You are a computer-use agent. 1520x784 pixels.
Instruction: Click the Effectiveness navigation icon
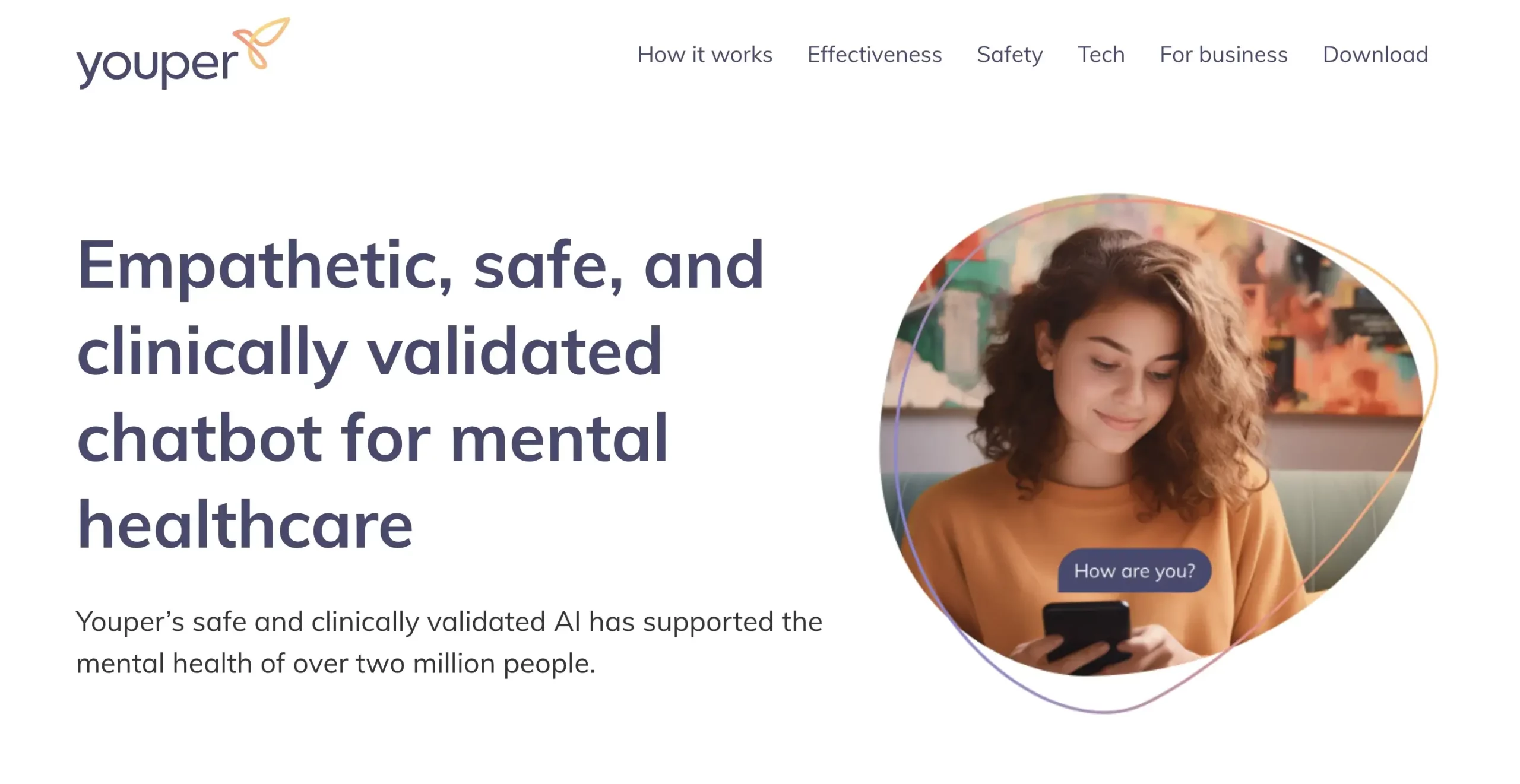(x=875, y=54)
